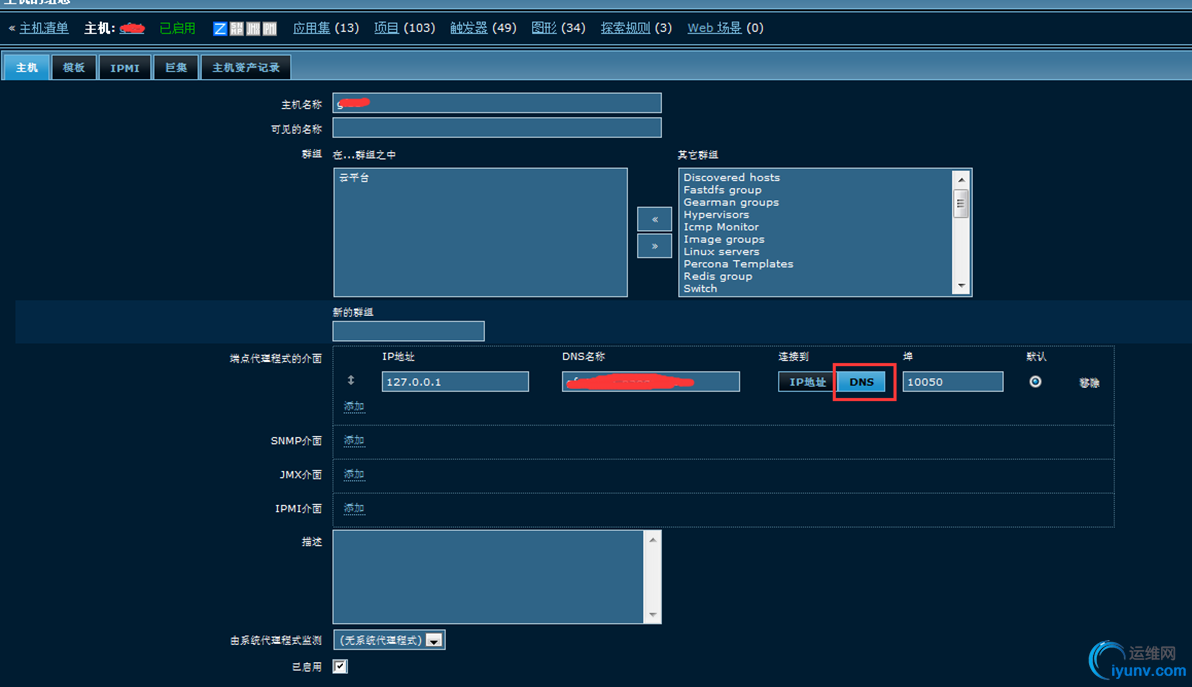Click the 新的群组 new group field

[408, 331]
